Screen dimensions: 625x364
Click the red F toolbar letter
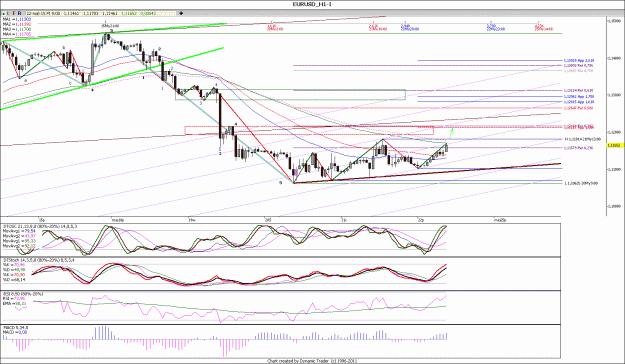[14, 14]
